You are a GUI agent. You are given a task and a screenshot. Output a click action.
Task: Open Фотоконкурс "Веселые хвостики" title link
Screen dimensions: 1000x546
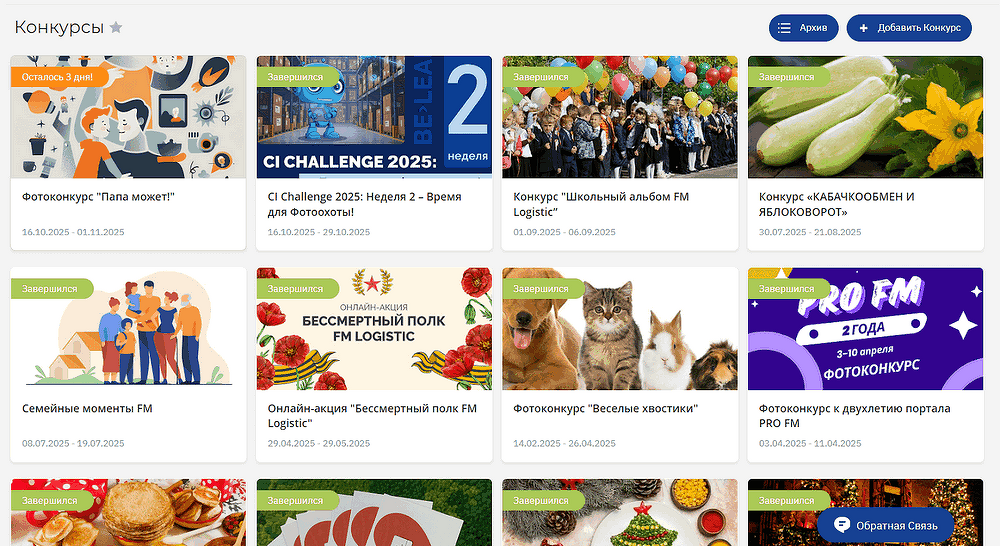click(605, 409)
